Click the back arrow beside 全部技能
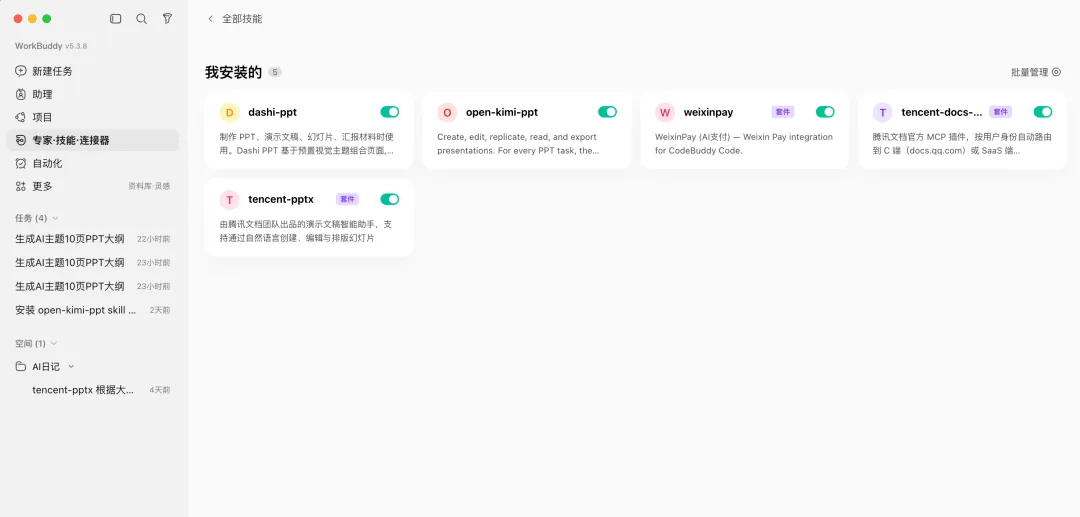 point(210,19)
